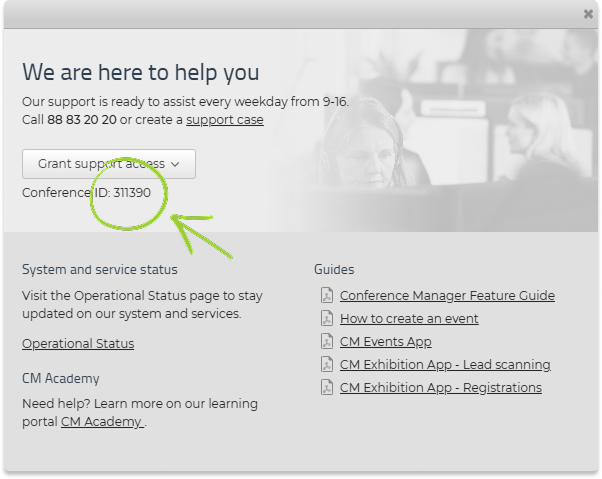Open the support case link

(x=225, y=120)
